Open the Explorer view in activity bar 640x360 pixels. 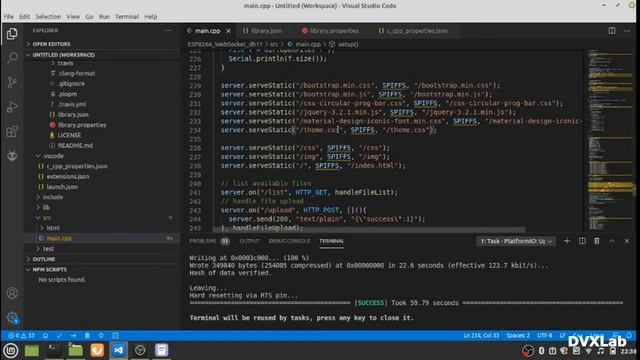pyautogui.click(x=12, y=34)
